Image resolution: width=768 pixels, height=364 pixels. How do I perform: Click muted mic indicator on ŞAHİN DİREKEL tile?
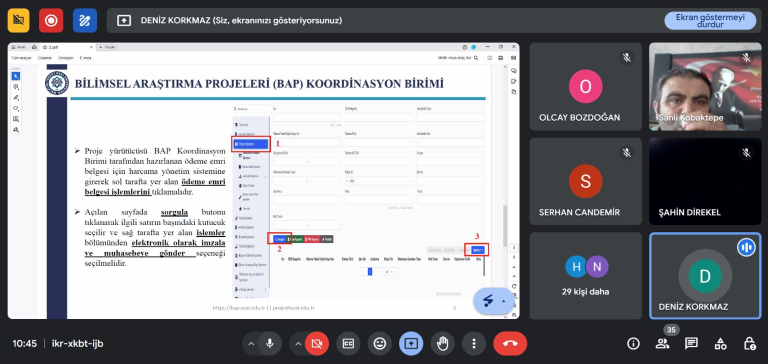[x=746, y=153]
